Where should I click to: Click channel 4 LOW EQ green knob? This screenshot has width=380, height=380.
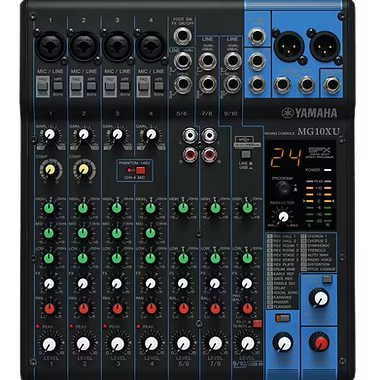pyautogui.click(x=150, y=258)
